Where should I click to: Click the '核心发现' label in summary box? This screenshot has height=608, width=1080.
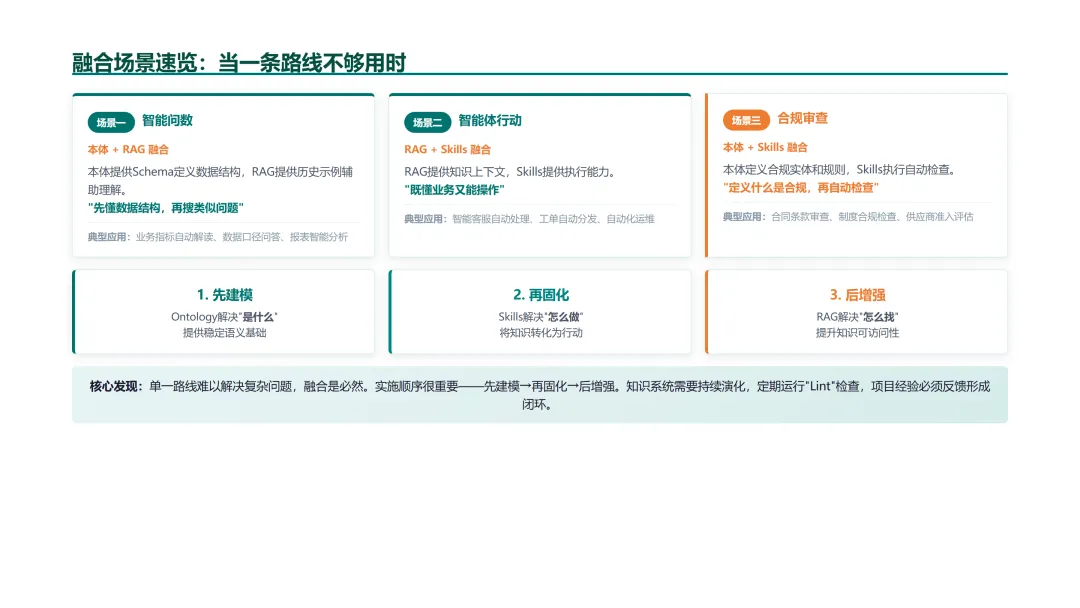point(116,387)
